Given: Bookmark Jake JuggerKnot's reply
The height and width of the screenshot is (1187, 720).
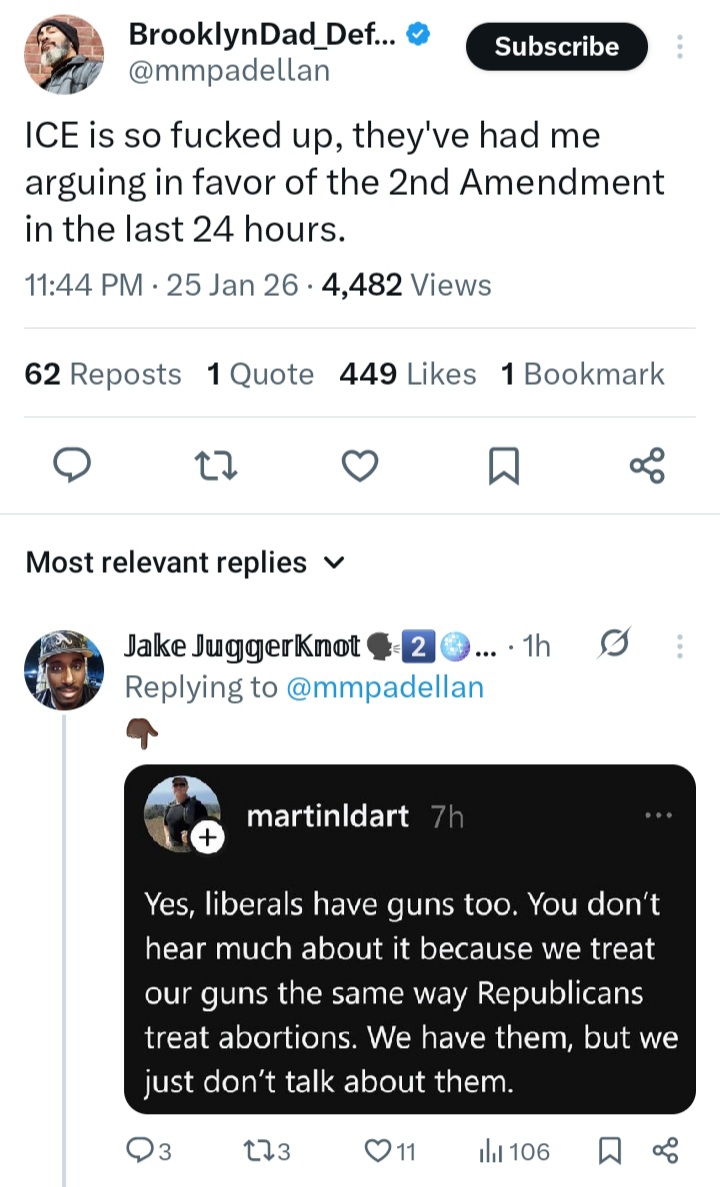Looking at the screenshot, I should 608,1151.
